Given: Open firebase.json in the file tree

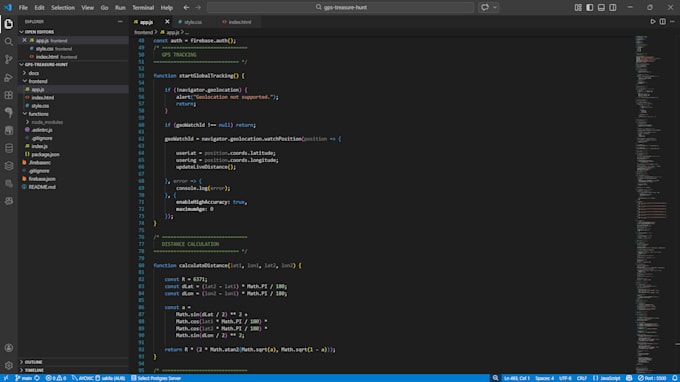Looking at the screenshot, I should [42, 179].
